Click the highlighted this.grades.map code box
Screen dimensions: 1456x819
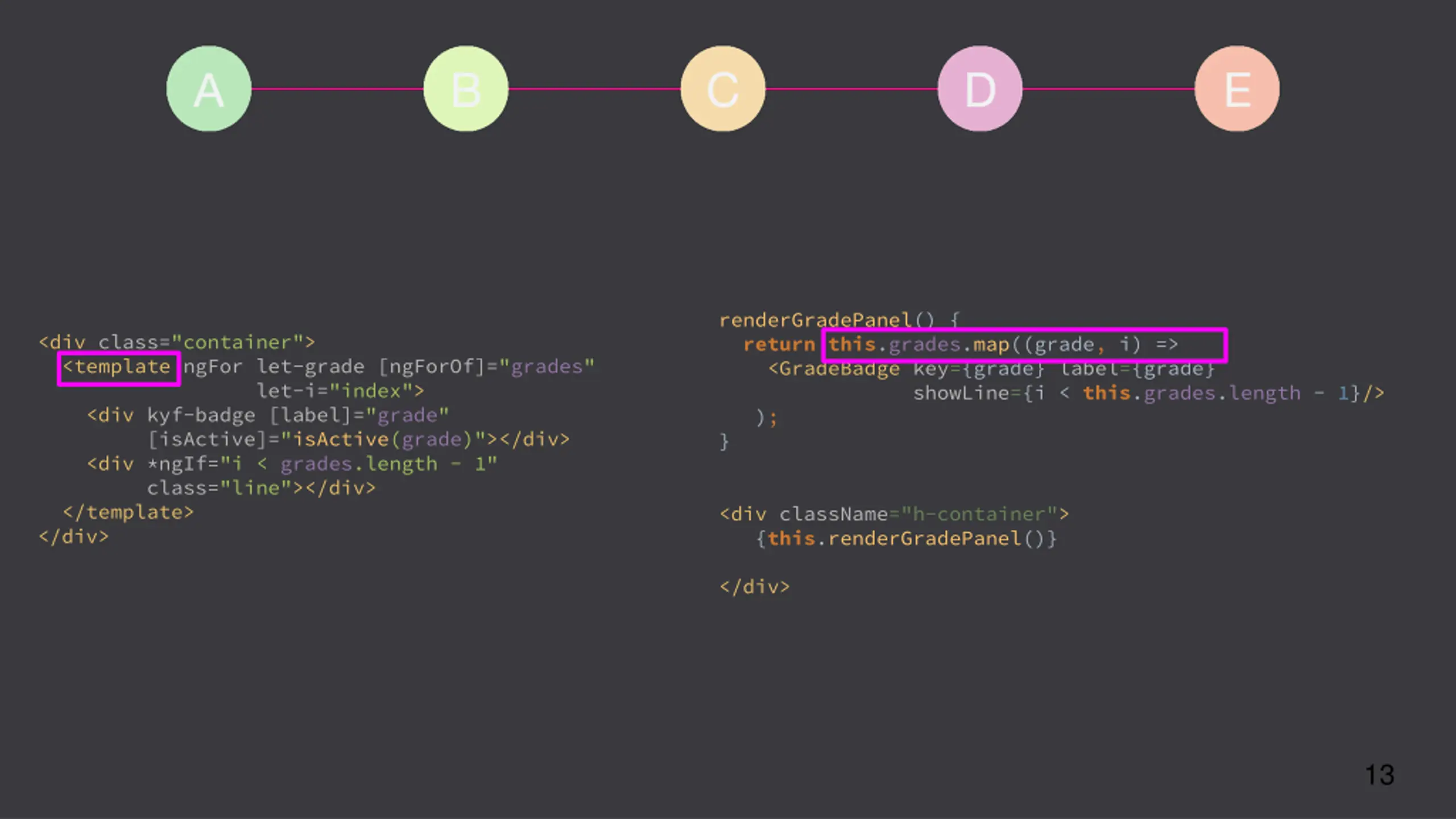click(x=1024, y=345)
